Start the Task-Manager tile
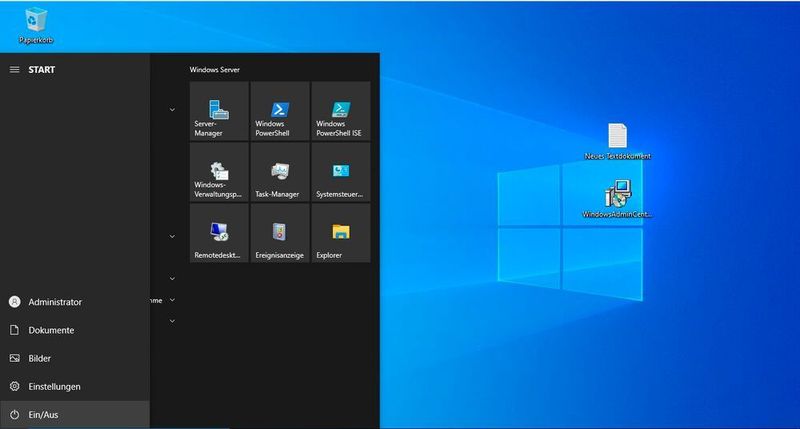This screenshot has height=429, width=800. [x=280, y=172]
